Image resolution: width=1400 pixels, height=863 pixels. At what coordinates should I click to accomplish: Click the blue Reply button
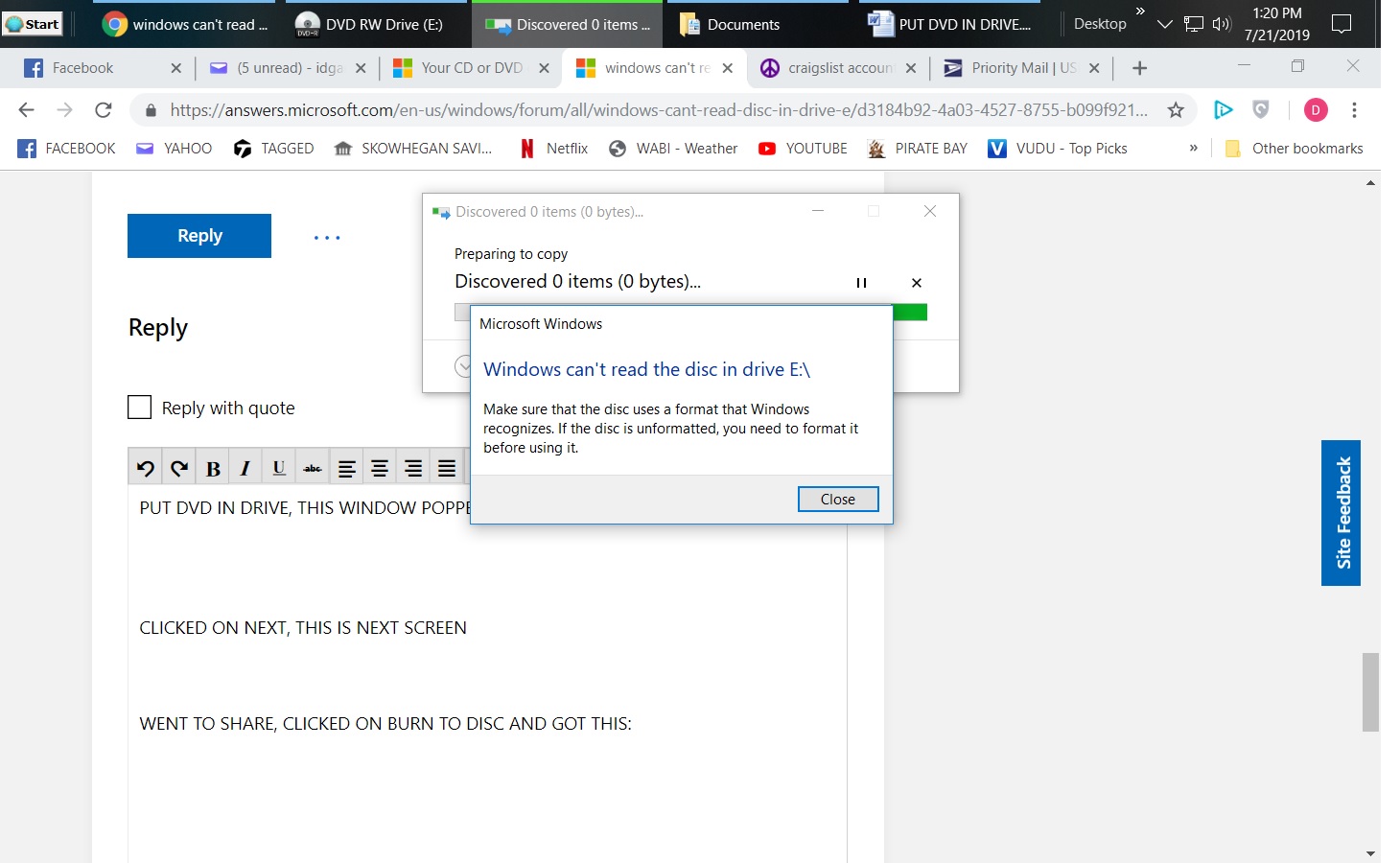pos(199,236)
